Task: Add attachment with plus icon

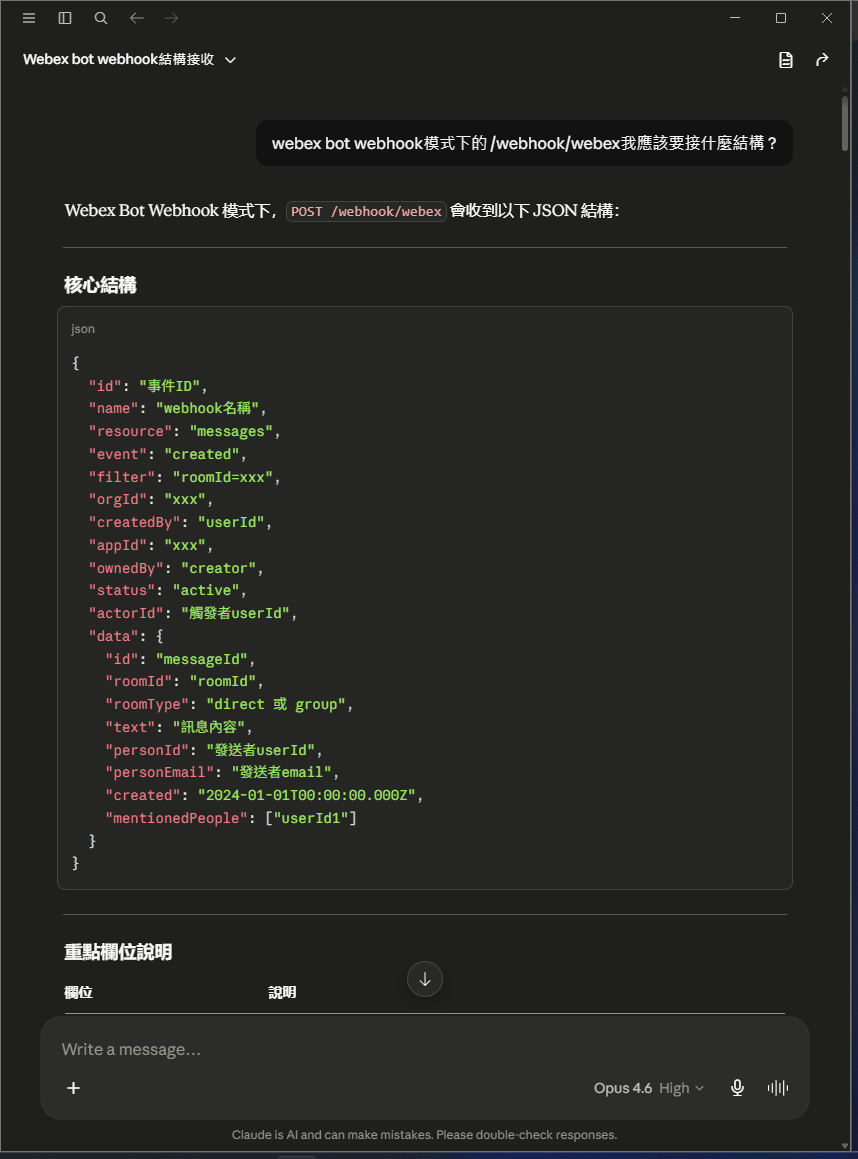Action: pyautogui.click(x=73, y=1088)
